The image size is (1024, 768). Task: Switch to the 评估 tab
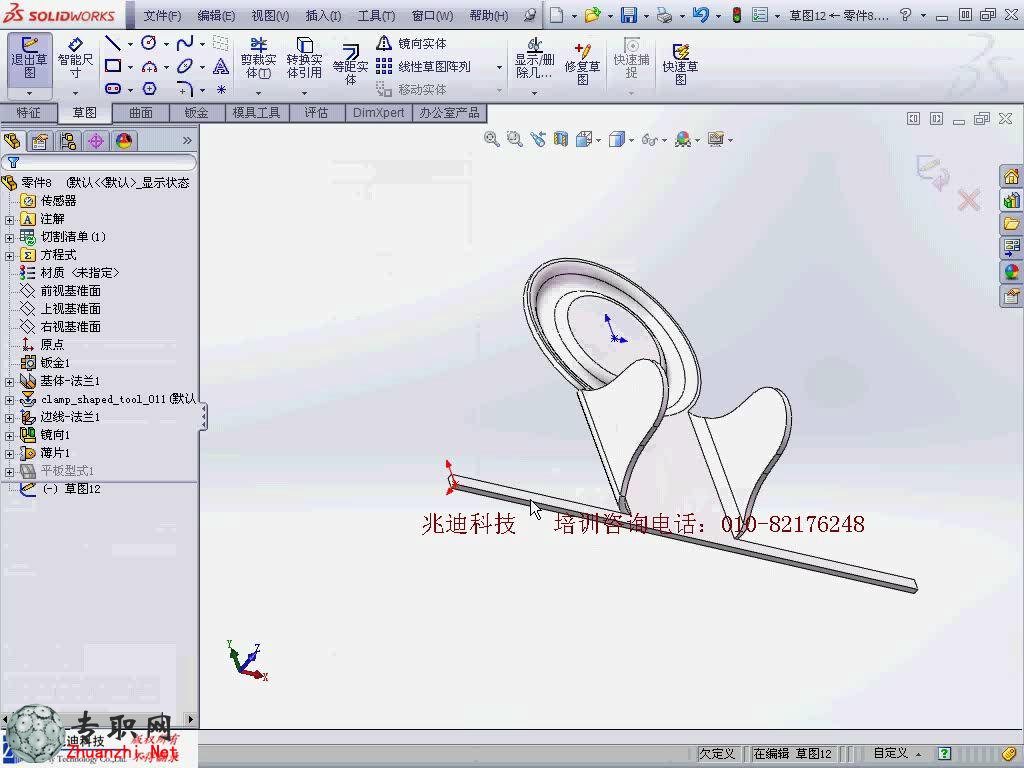(x=316, y=113)
